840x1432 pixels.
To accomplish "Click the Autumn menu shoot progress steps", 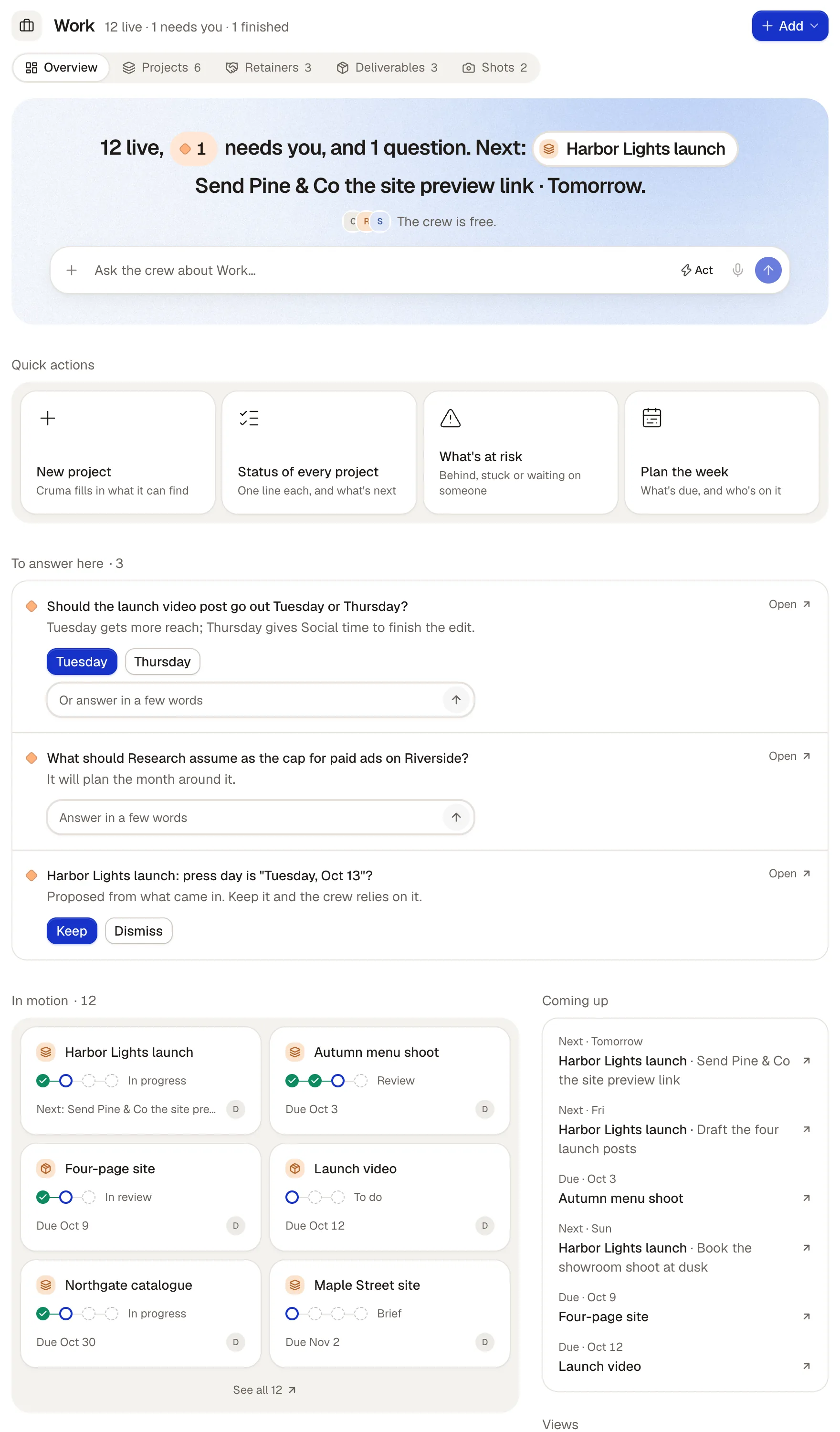I will pos(326,1080).
